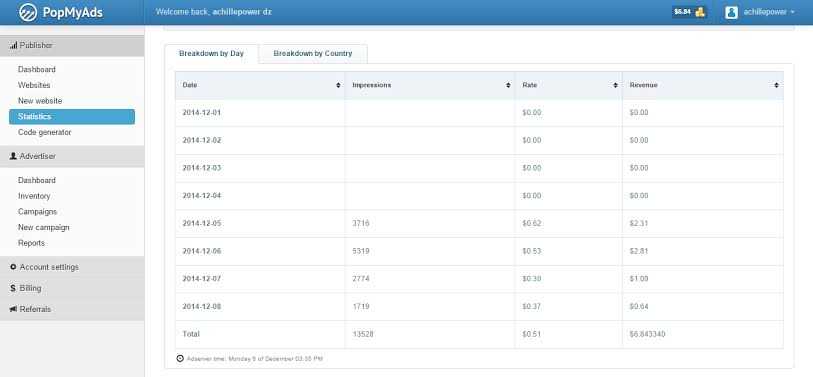Click the Advertiser person icon
813x377 pixels.
(13, 156)
